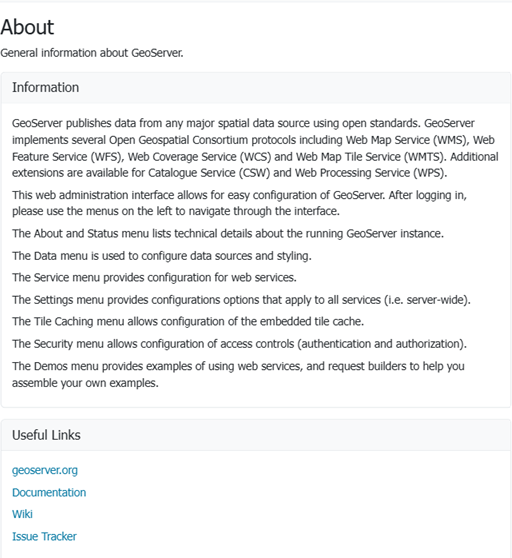The image size is (512, 558).
Task: Click the Data menu description line
Action: 162,256
